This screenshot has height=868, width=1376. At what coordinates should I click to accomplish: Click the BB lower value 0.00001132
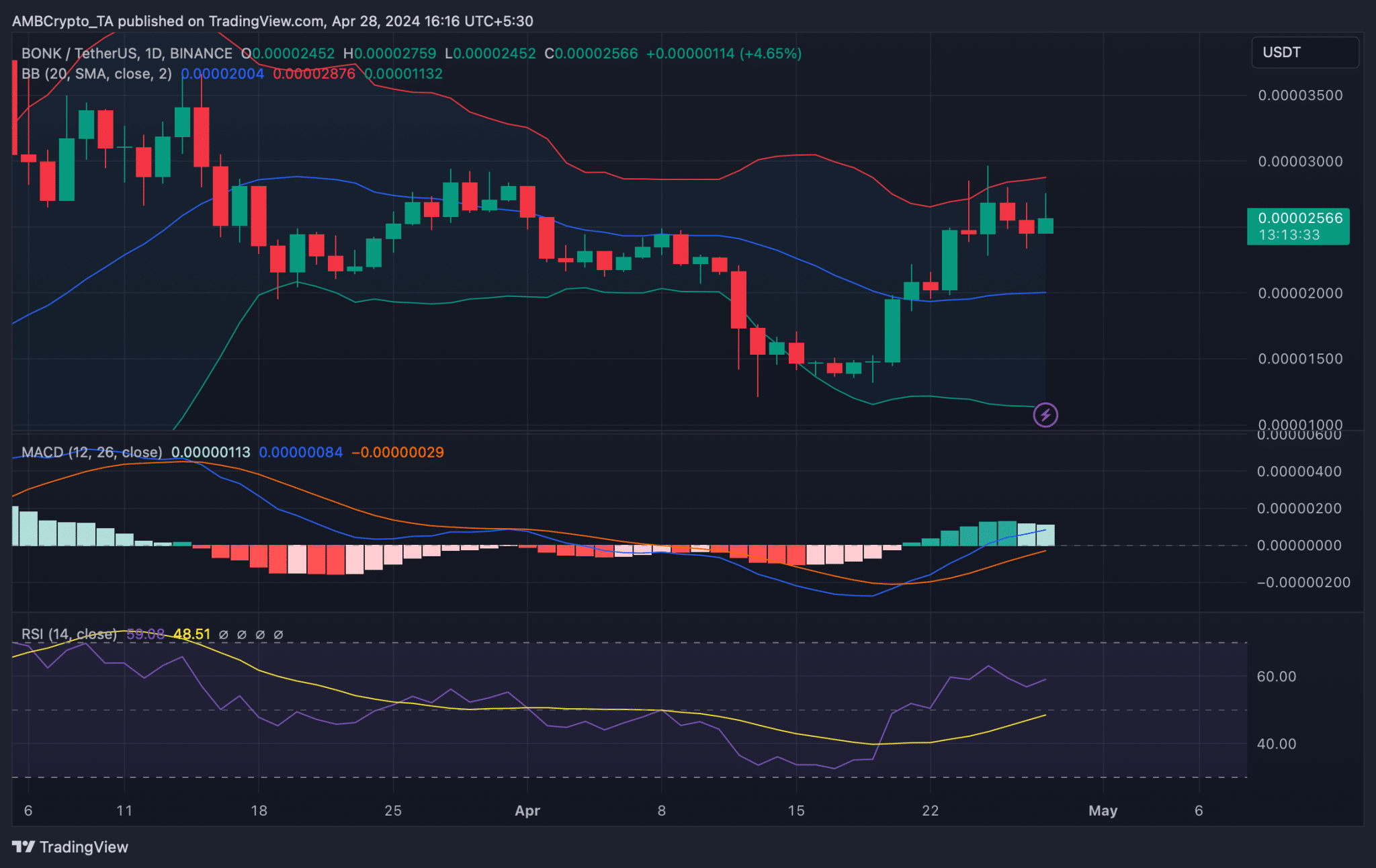[x=403, y=74]
